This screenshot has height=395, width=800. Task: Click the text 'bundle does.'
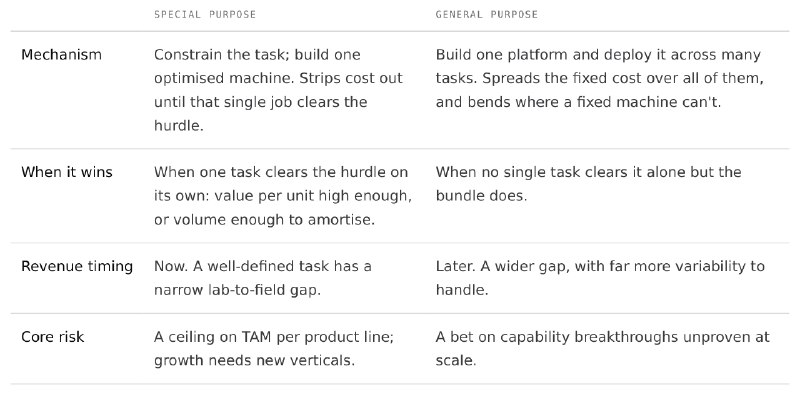[x=481, y=196]
